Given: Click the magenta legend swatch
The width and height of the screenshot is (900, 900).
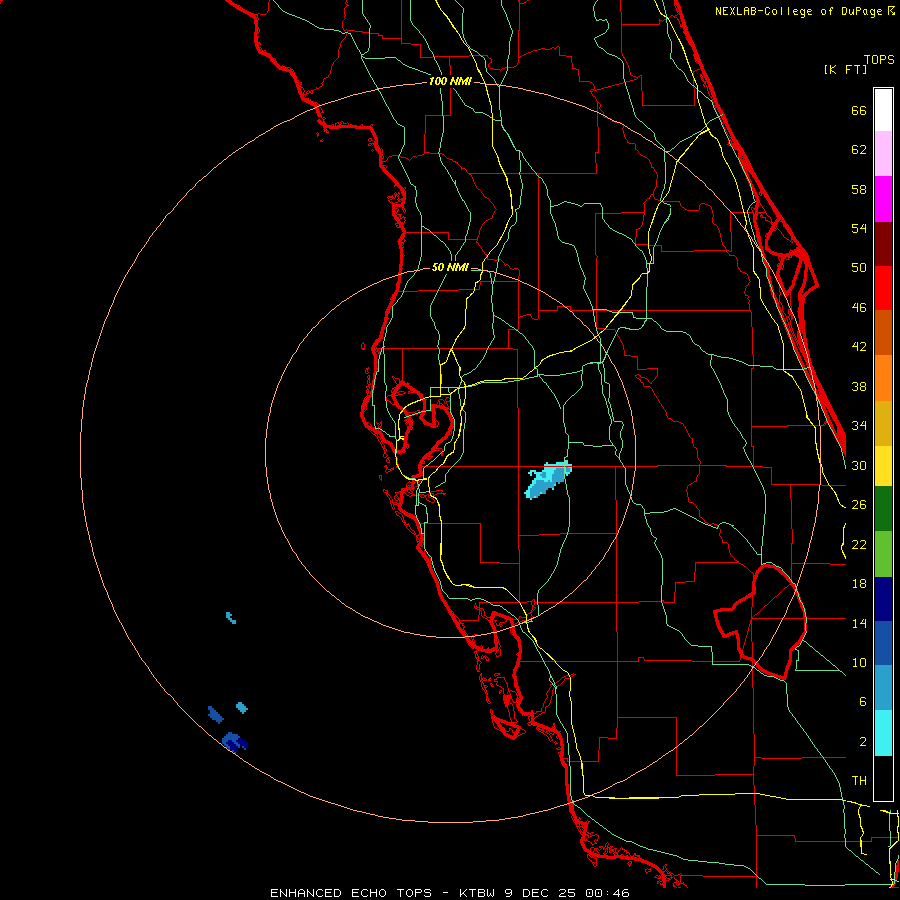Looking at the screenshot, I should [883, 199].
